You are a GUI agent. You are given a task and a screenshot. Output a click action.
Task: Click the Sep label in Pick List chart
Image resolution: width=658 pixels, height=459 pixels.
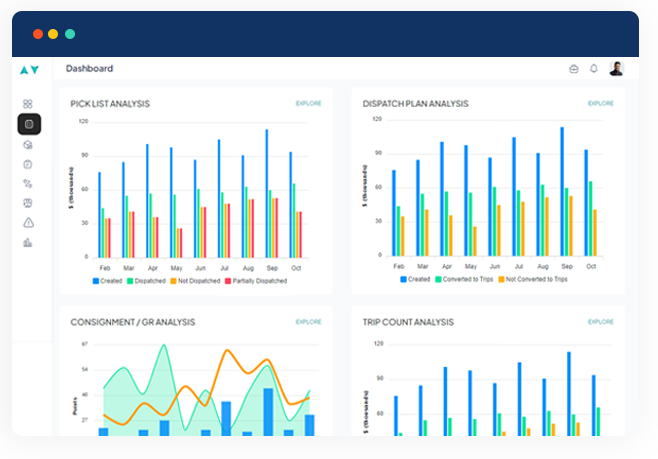pos(272,268)
